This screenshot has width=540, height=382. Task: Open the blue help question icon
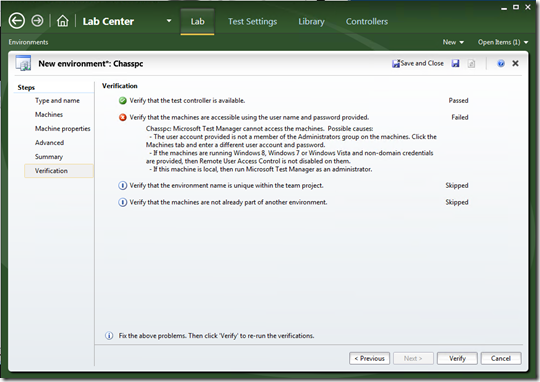[501, 63]
